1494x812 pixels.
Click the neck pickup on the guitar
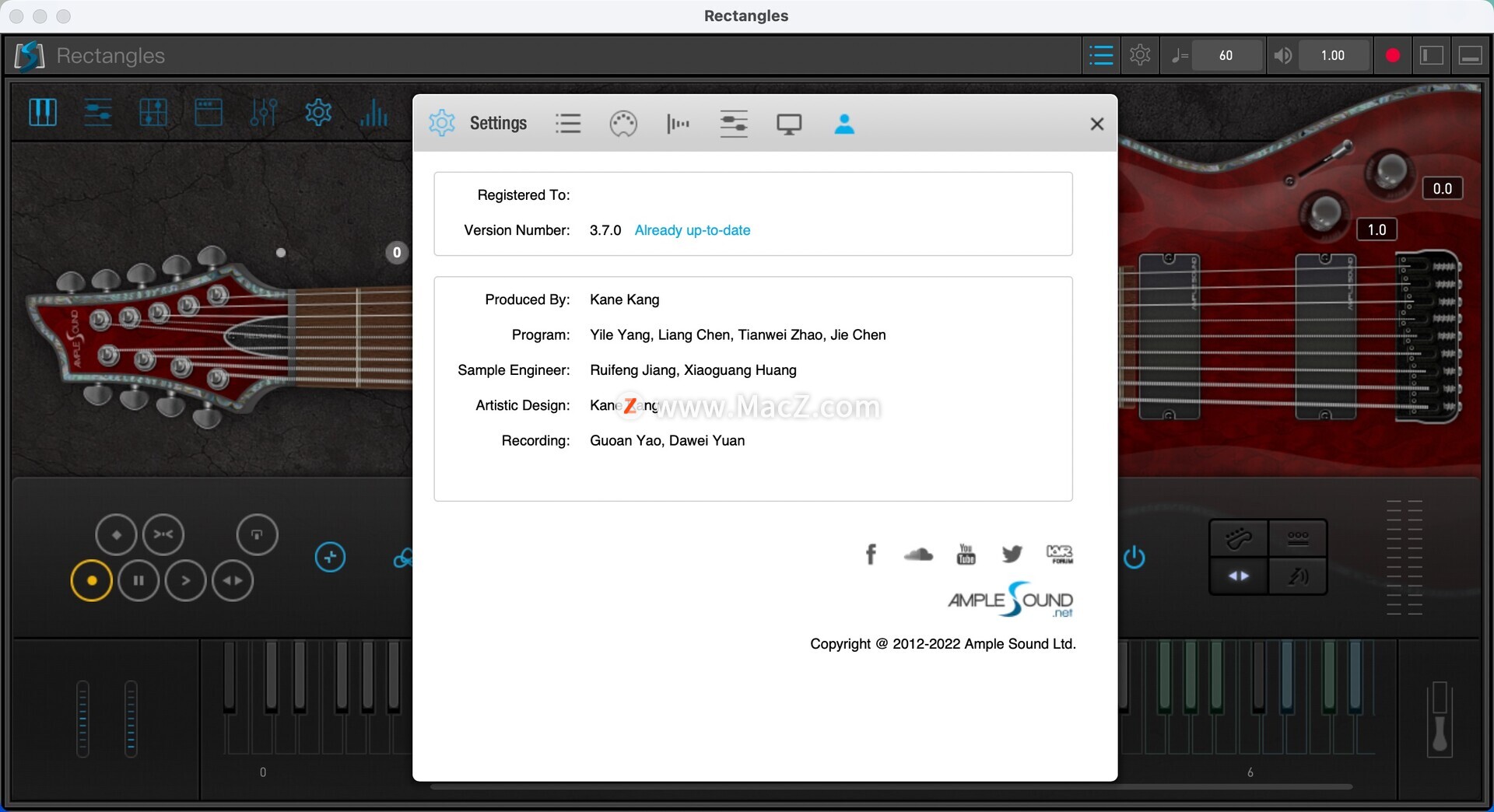coord(1169,337)
